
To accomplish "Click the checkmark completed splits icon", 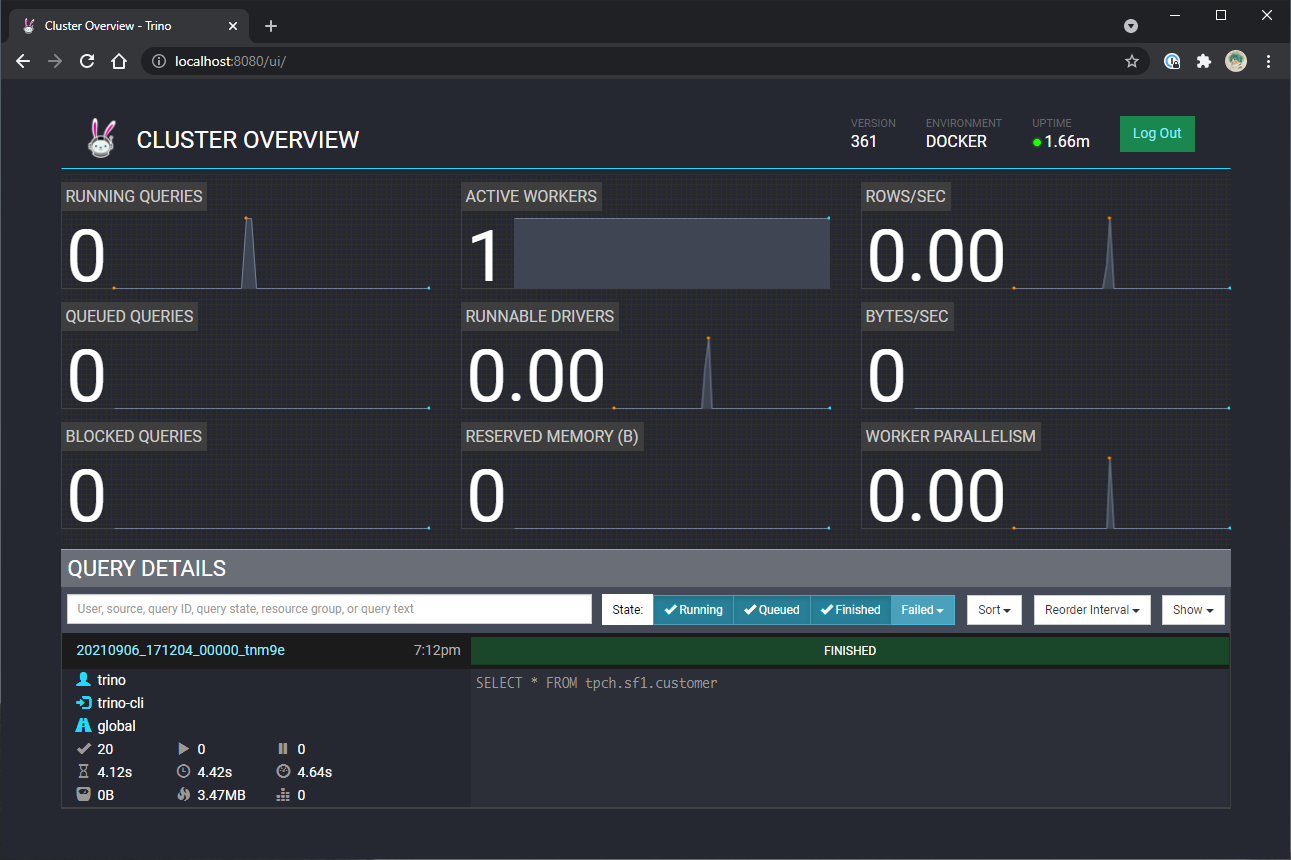I will point(83,749).
